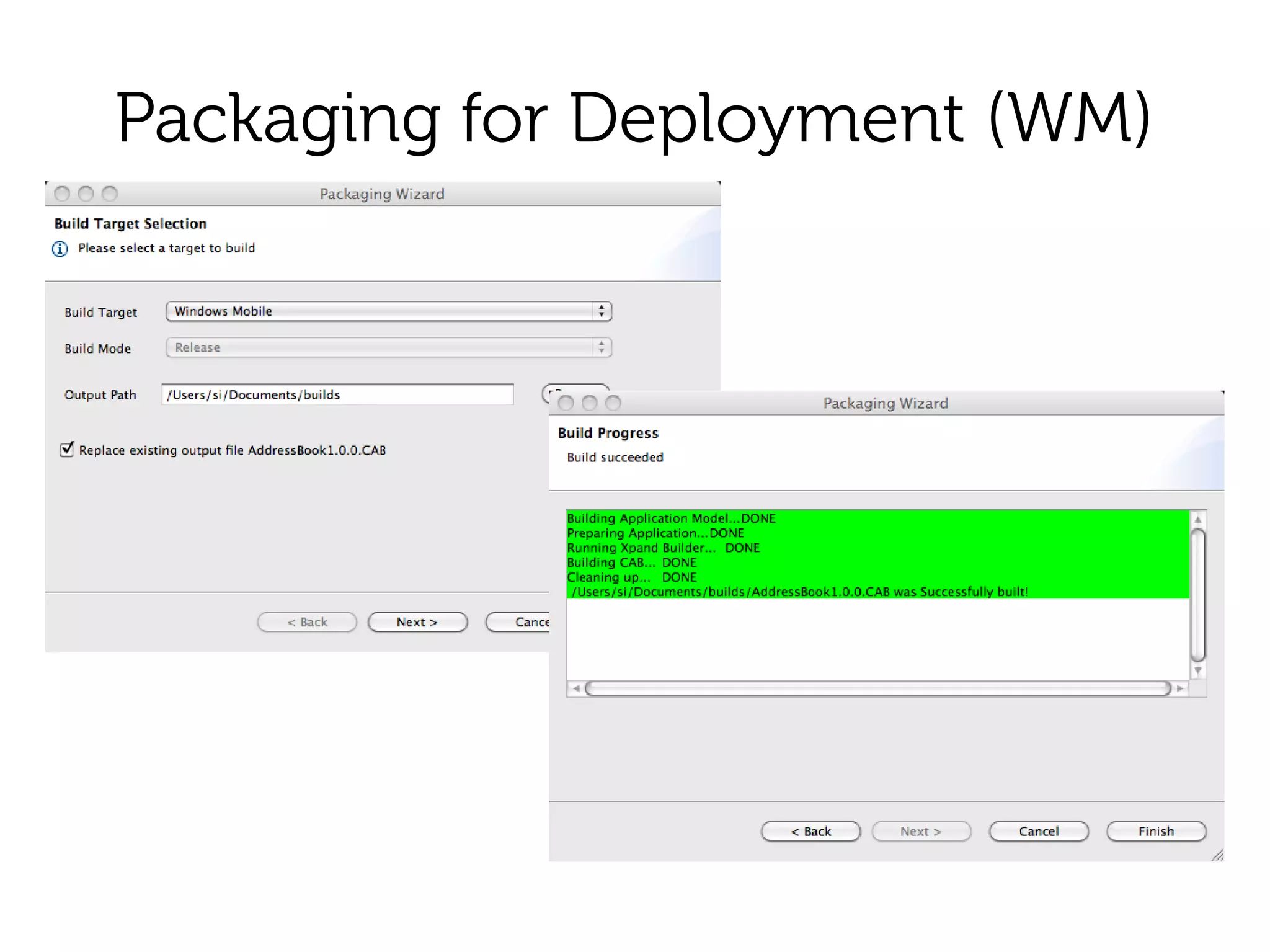Screen dimensions: 1270x952
Task: Click the partially hidden Cancel in Build Target window
Action: point(517,622)
